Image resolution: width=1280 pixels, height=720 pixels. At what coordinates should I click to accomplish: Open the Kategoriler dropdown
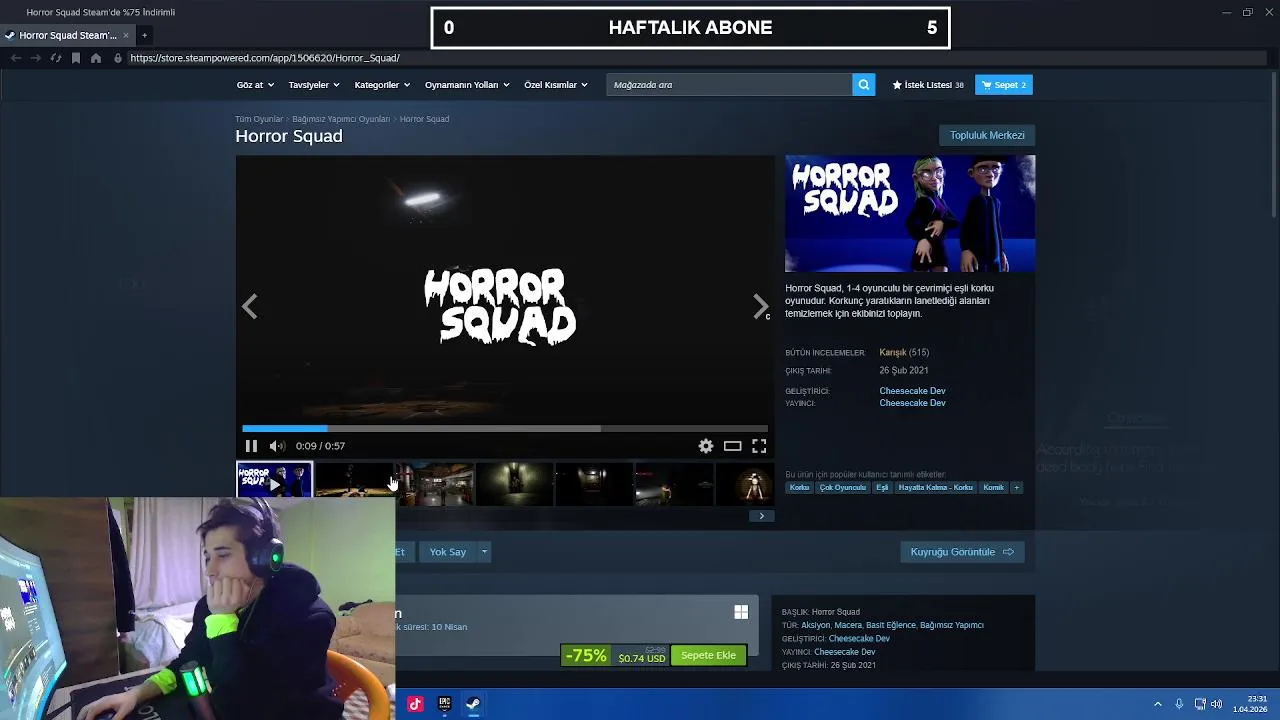(x=381, y=85)
